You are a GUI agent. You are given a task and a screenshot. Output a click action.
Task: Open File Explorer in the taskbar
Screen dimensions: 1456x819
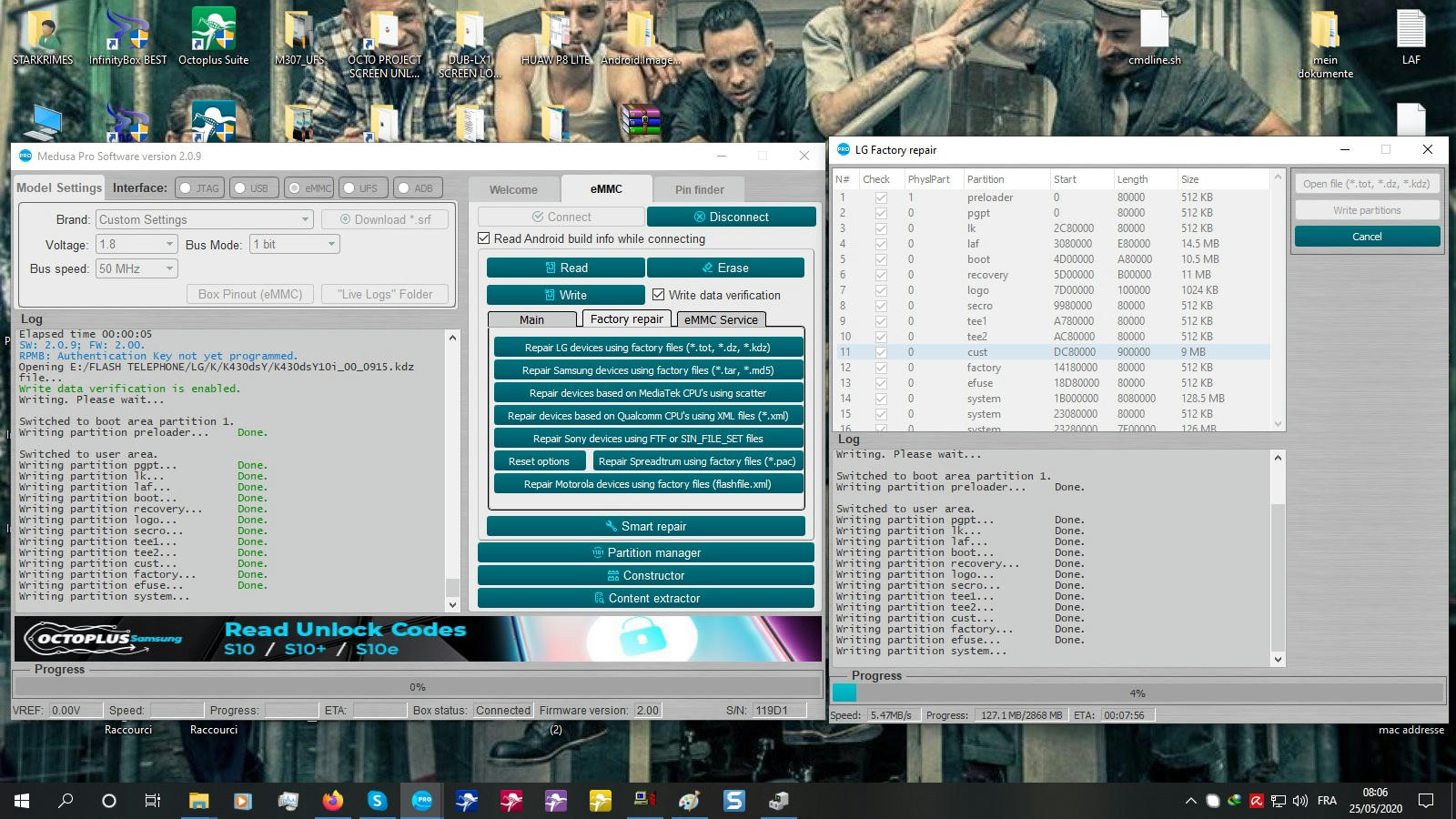[x=198, y=801]
